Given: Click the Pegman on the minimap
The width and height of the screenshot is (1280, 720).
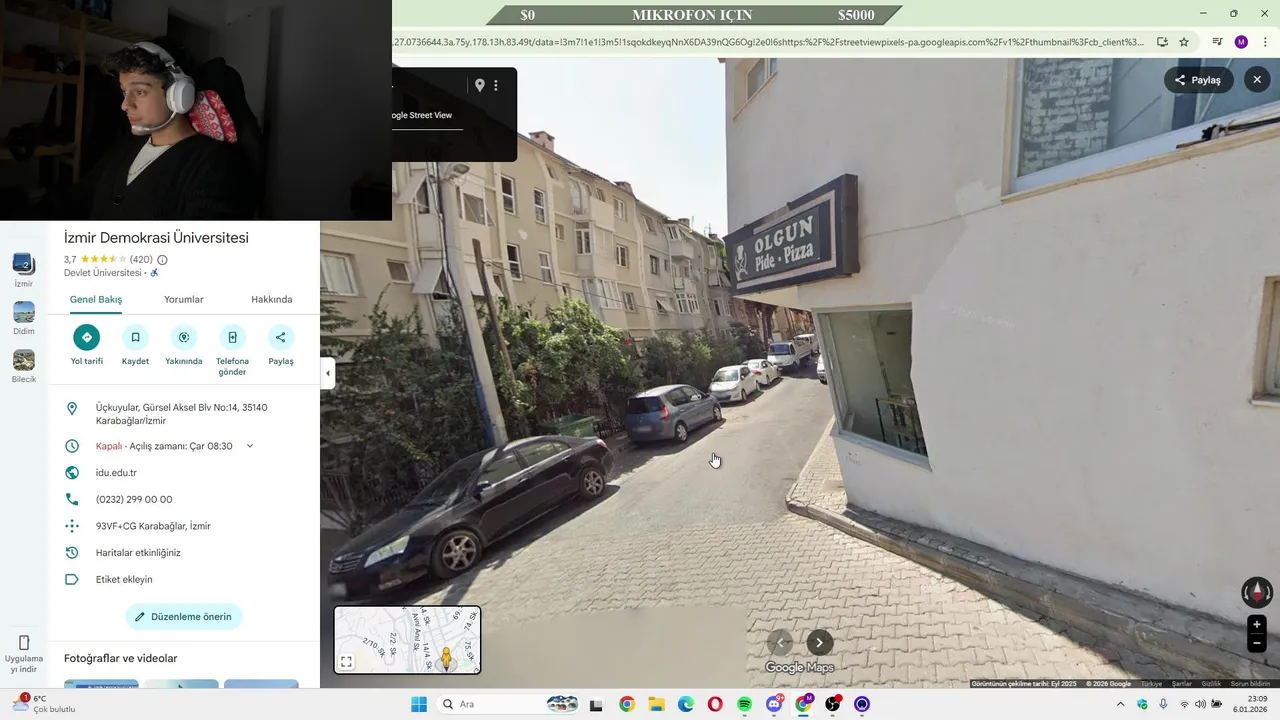Looking at the screenshot, I should click(446, 657).
